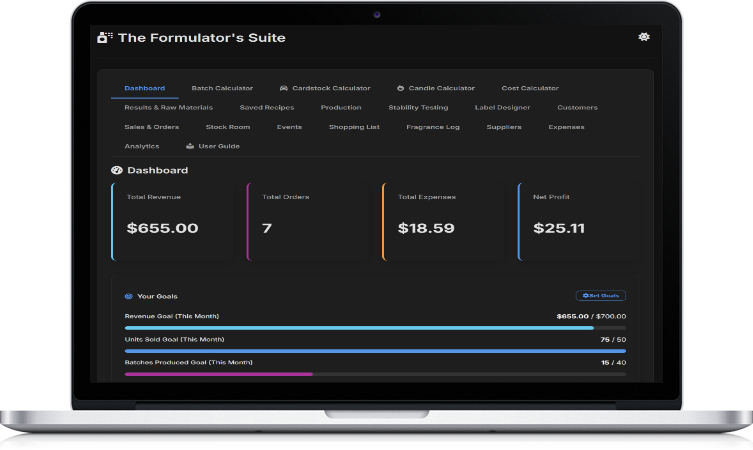Click the Dashboard heading gauge icon
This screenshot has height=450, width=753.
[x=116, y=170]
